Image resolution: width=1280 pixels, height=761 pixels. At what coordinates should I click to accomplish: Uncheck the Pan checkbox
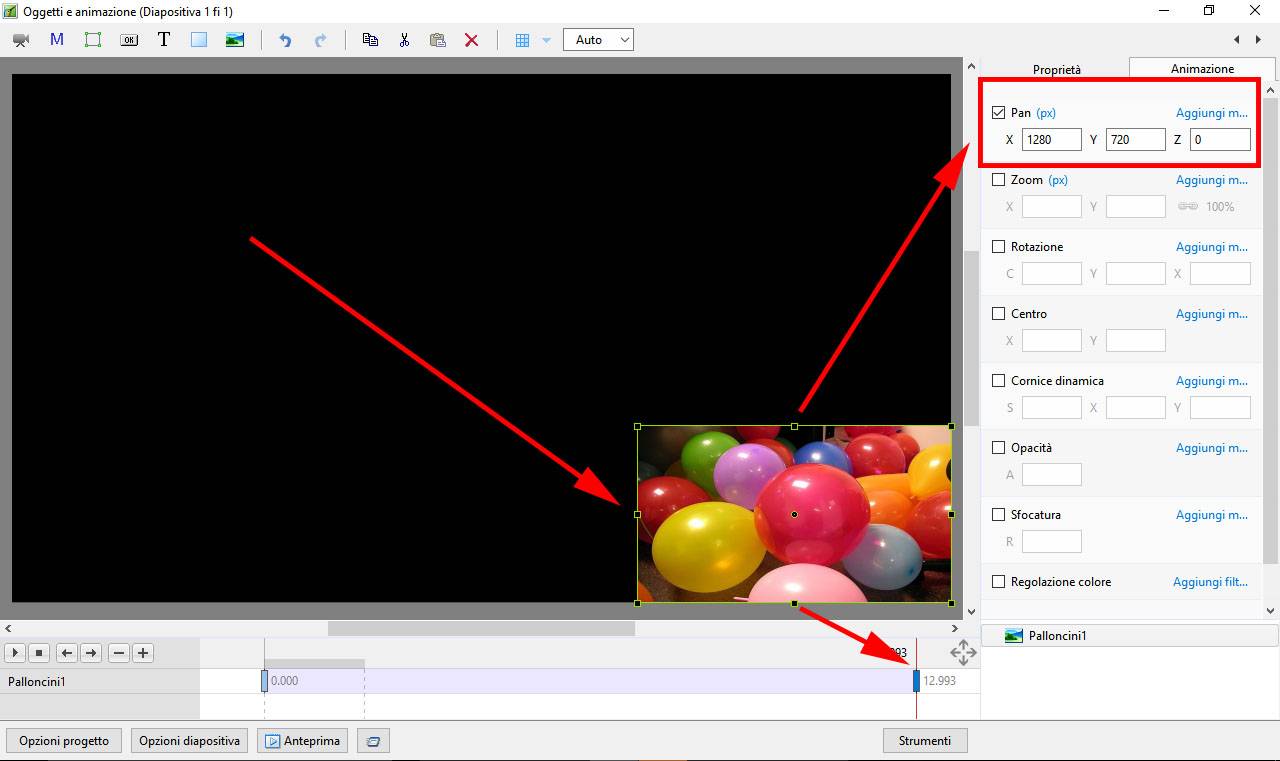click(998, 113)
